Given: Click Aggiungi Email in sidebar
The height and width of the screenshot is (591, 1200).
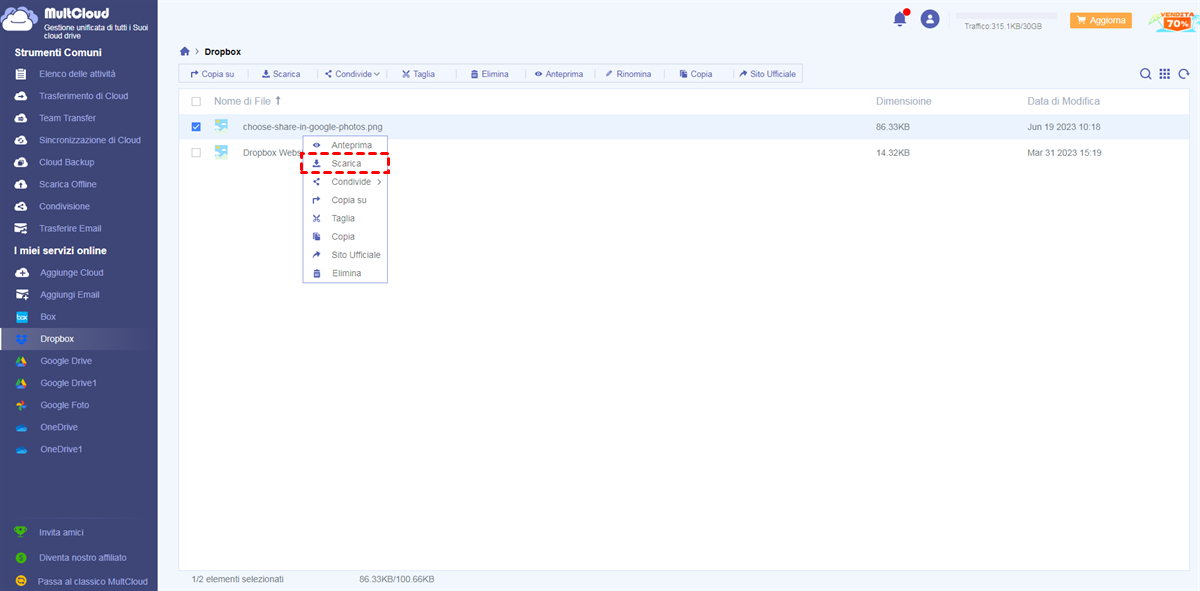Looking at the screenshot, I should pyautogui.click(x=70, y=295).
